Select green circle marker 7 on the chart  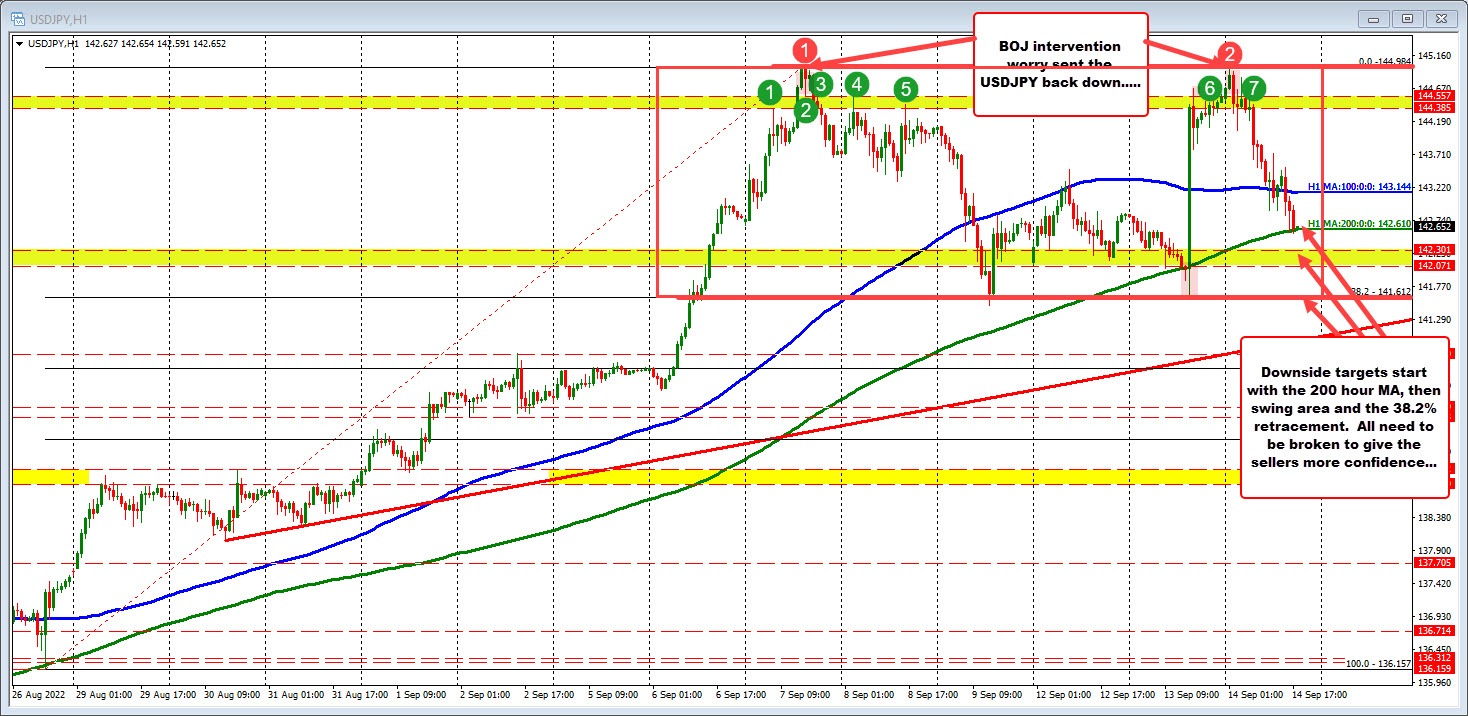1254,88
